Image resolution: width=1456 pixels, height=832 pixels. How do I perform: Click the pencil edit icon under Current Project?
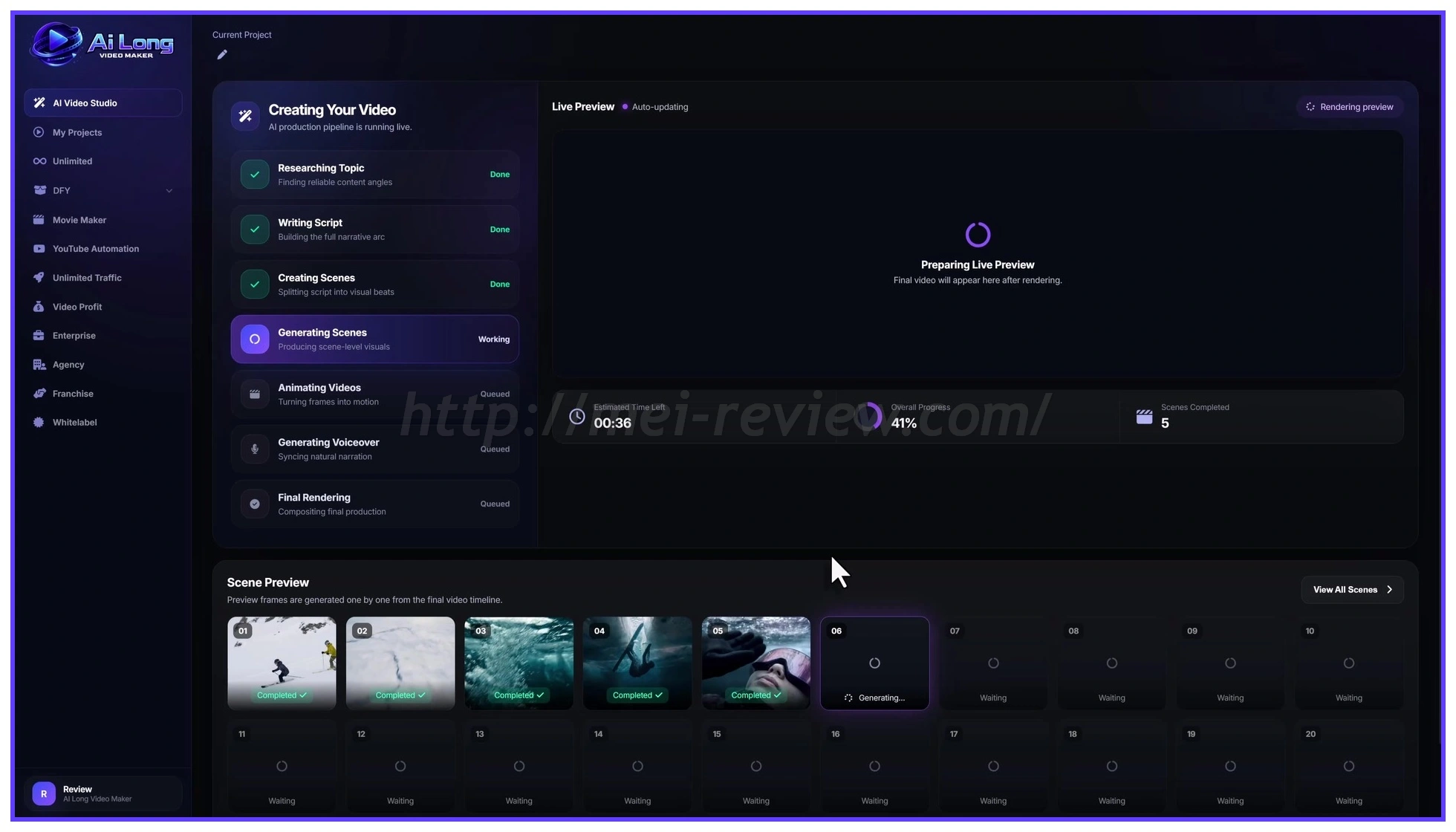pos(222,54)
